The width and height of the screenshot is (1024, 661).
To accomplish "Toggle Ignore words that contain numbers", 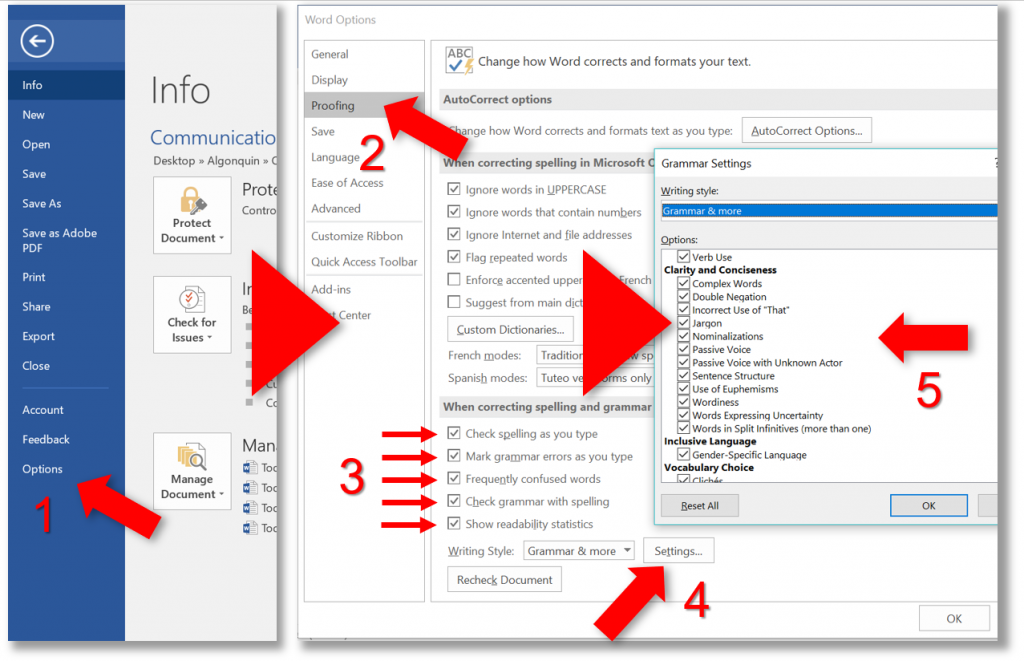I will click(x=454, y=212).
